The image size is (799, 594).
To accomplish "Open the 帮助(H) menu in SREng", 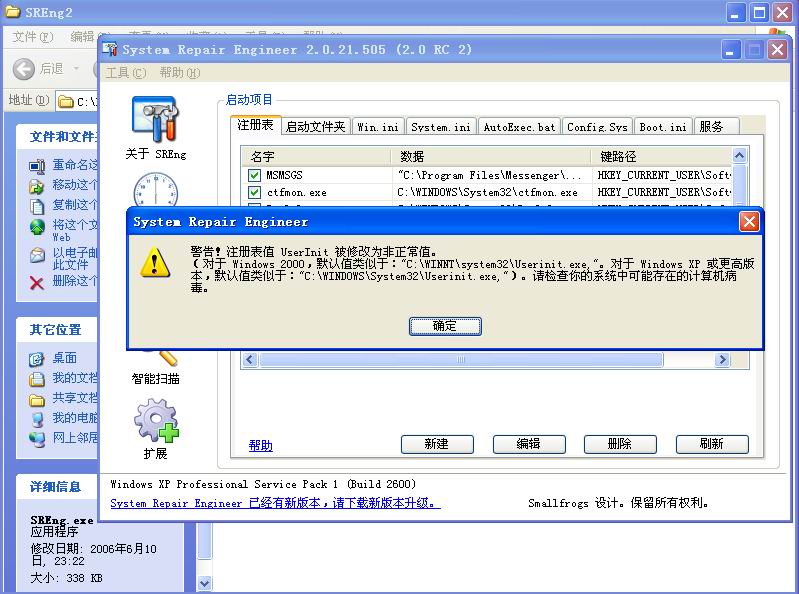I will click(180, 73).
